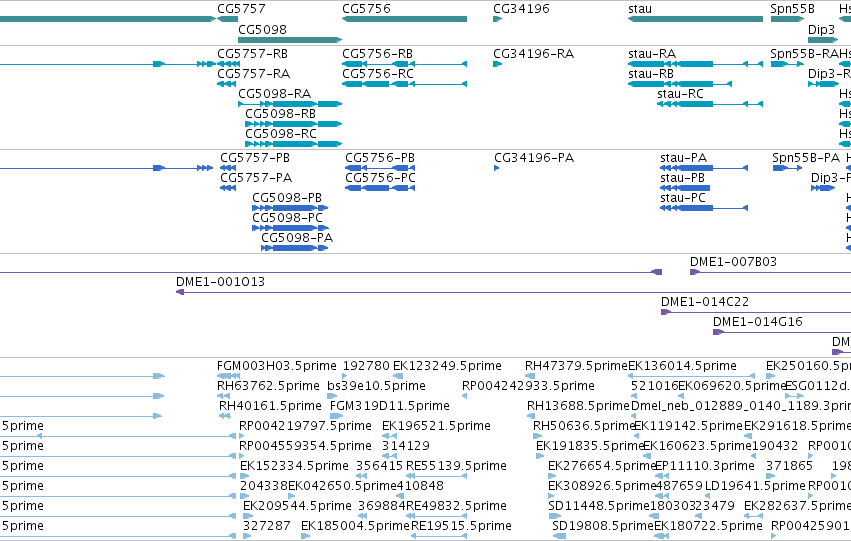851x541 pixels.
Task: Select the CG5757 gene label
Action: (241, 9)
